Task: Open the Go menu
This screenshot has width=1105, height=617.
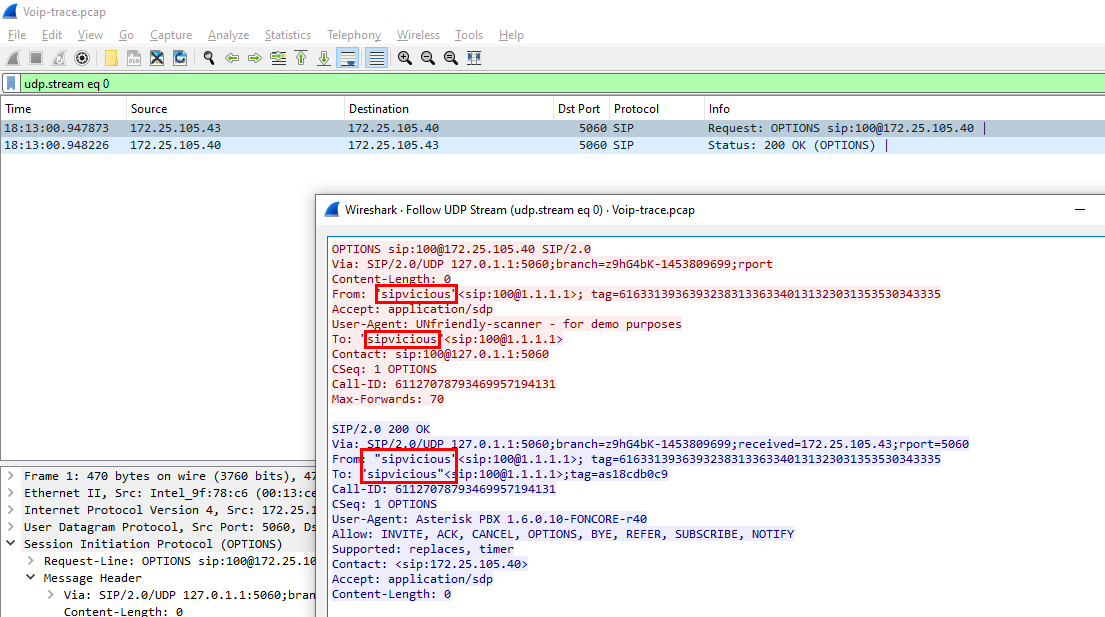Action: coord(126,35)
